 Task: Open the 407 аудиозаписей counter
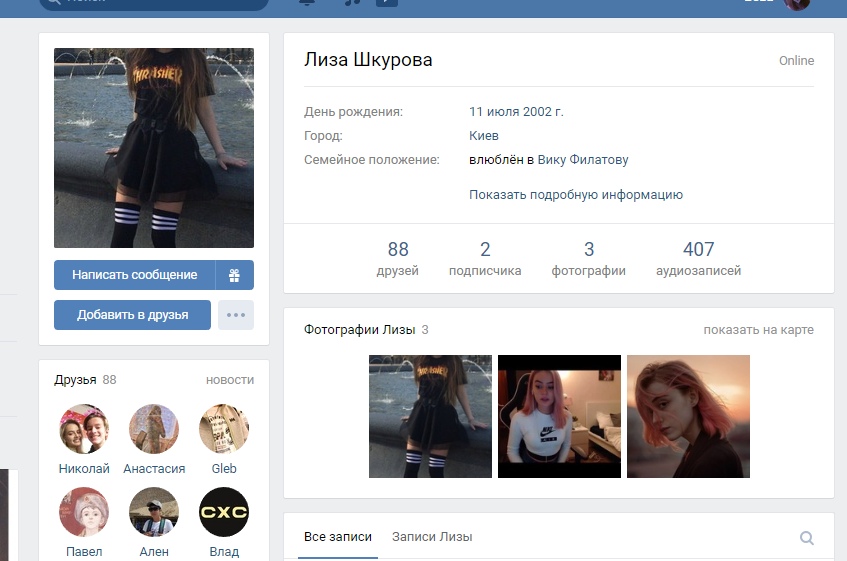[698, 258]
